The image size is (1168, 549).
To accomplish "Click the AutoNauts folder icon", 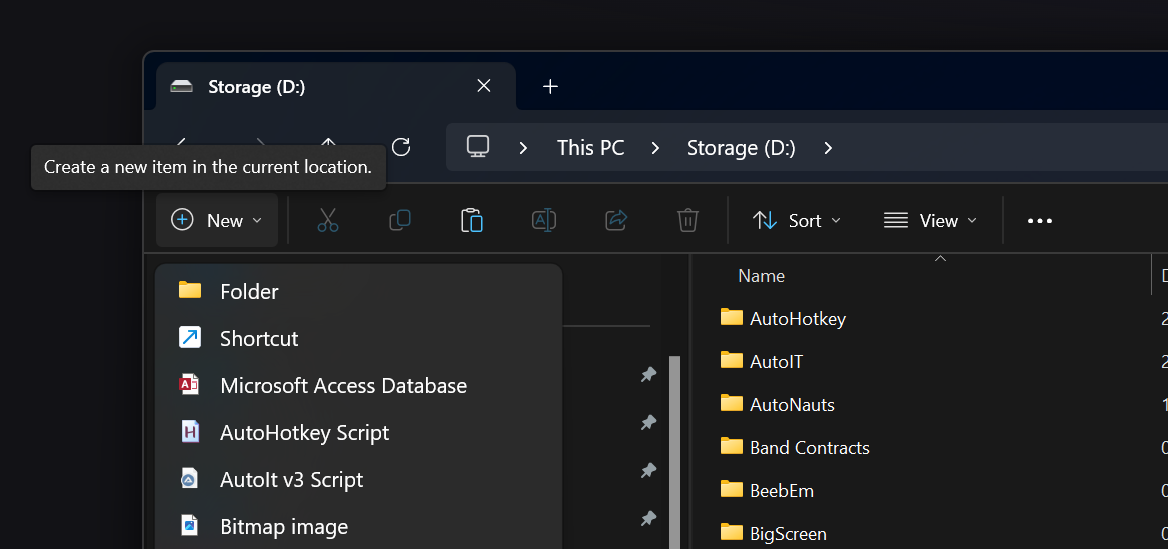I will 731,404.
